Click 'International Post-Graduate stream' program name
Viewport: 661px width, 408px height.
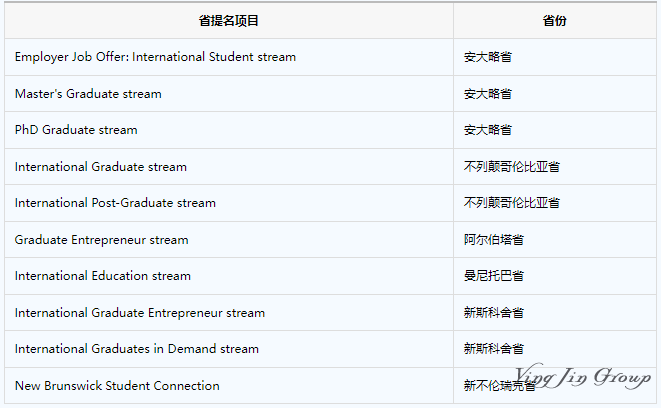click(115, 203)
